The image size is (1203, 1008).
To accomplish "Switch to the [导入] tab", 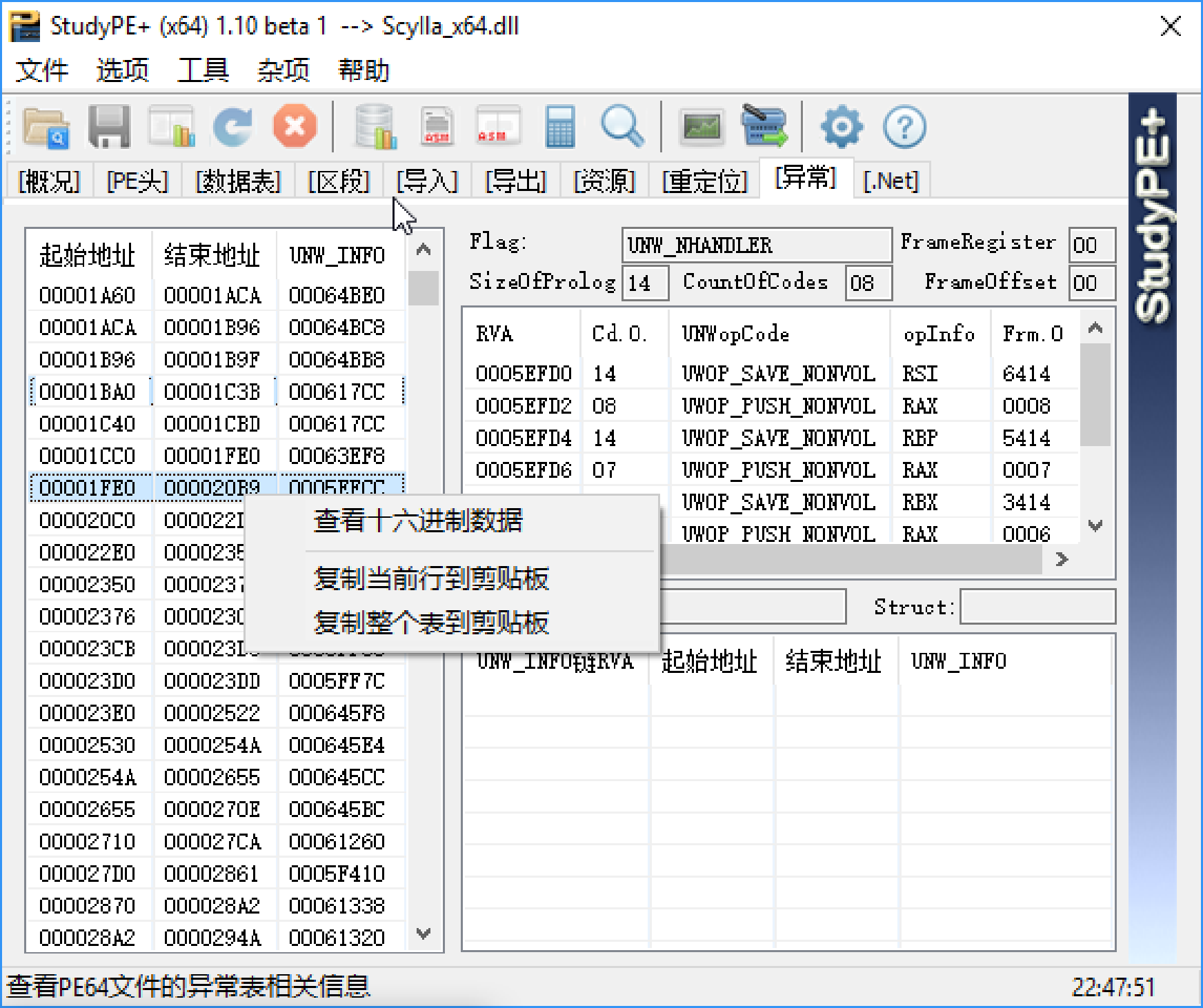I will click(427, 181).
